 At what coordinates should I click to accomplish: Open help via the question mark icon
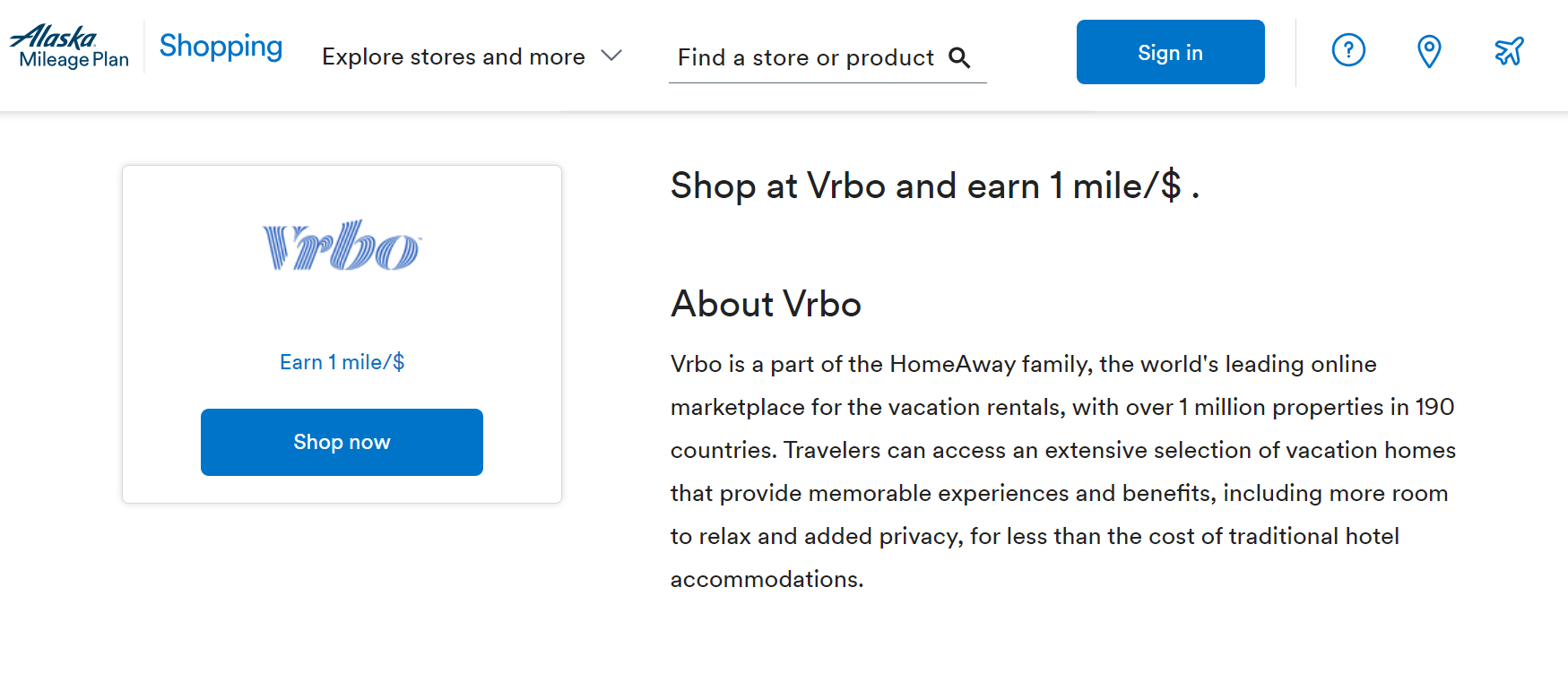tap(1348, 51)
